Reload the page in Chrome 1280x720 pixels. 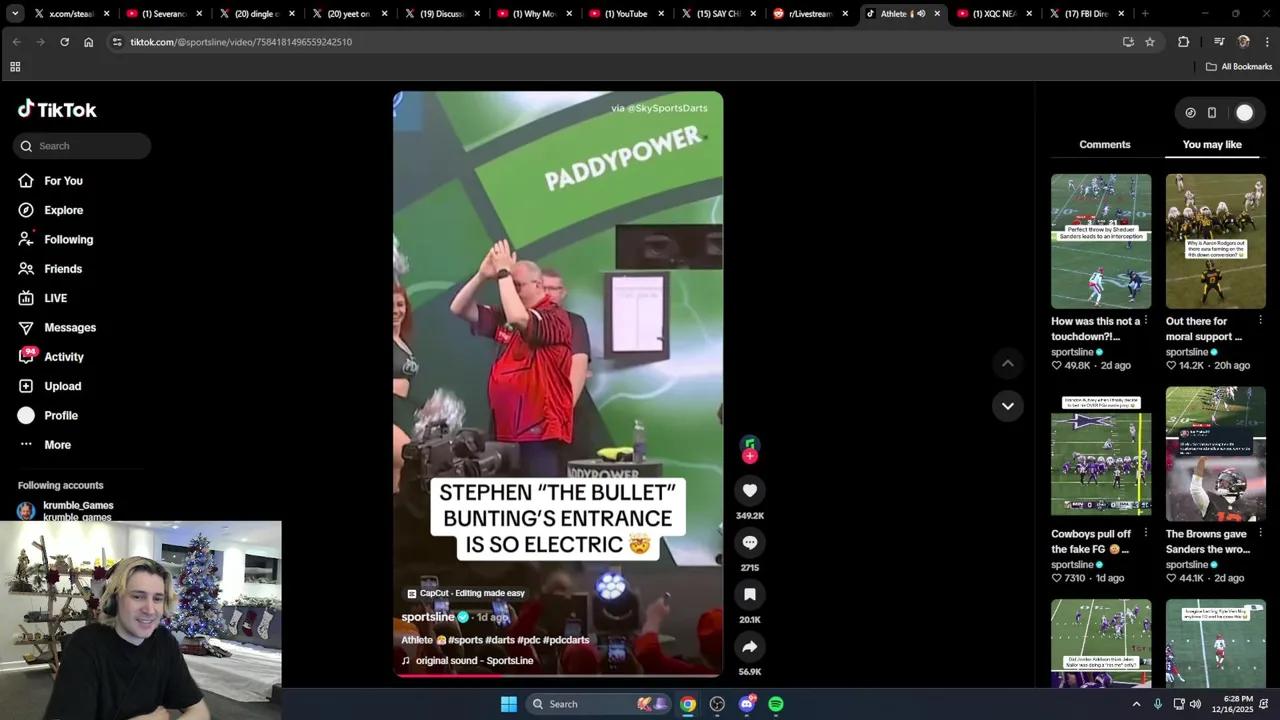[64, 42]
